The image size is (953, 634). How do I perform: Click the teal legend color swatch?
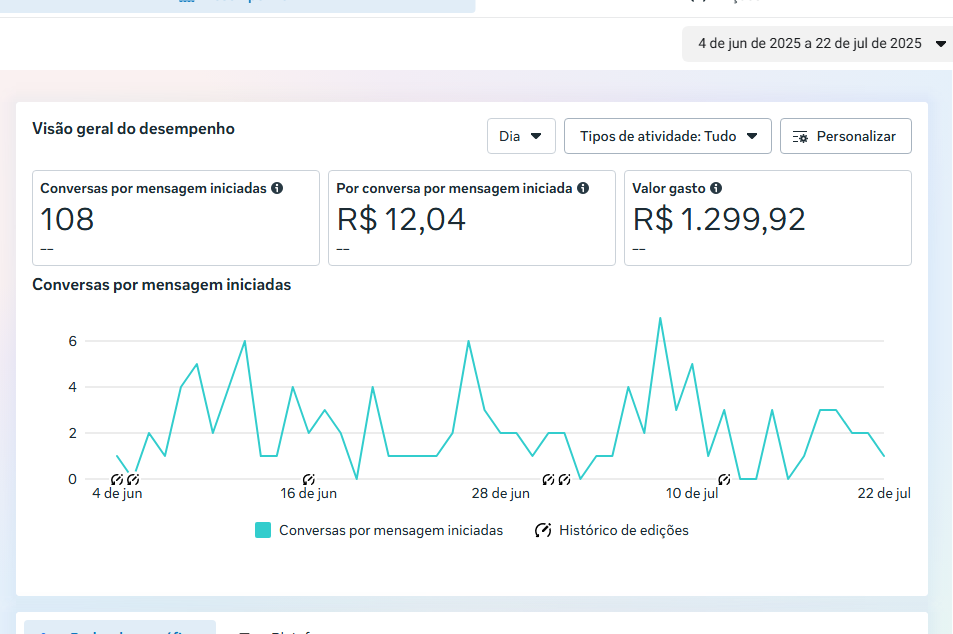tap(263, 530)
